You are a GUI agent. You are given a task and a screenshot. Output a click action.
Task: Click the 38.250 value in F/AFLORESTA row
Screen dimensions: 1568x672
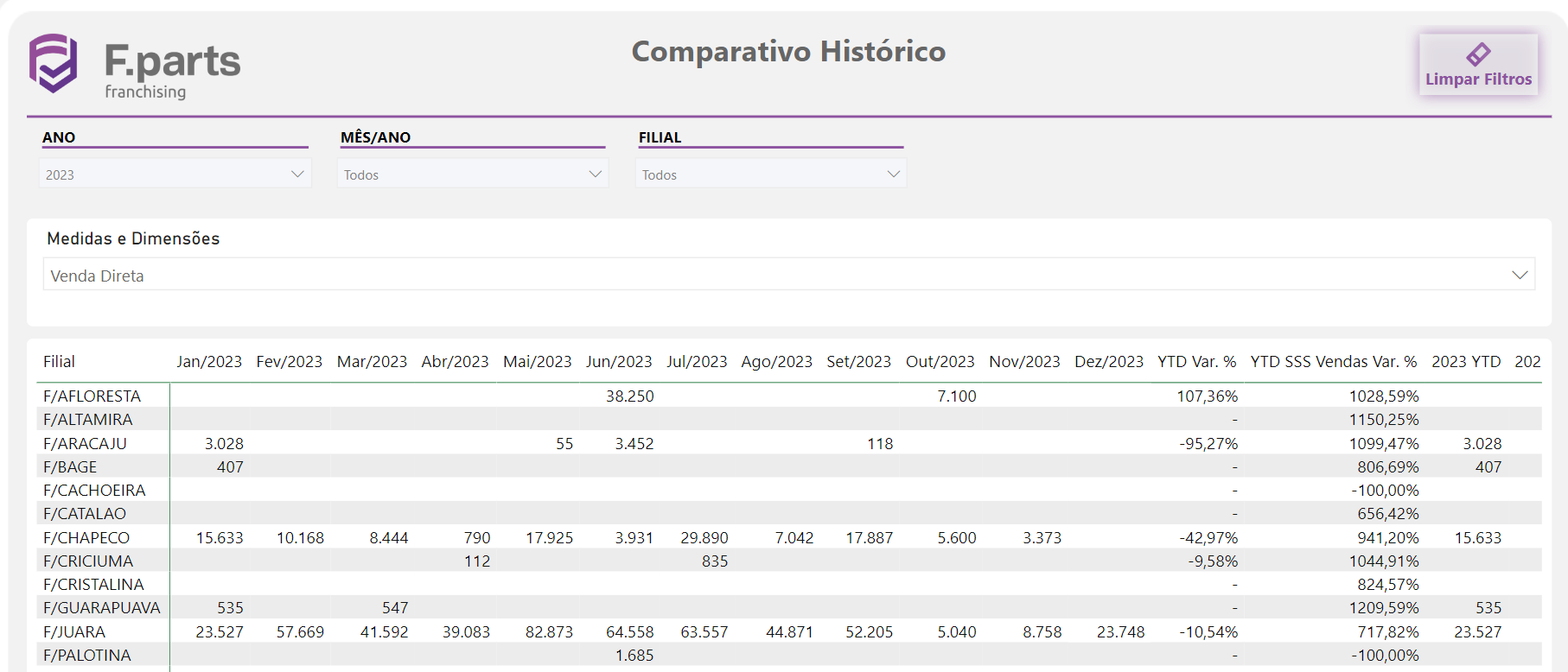pos(629,396)
